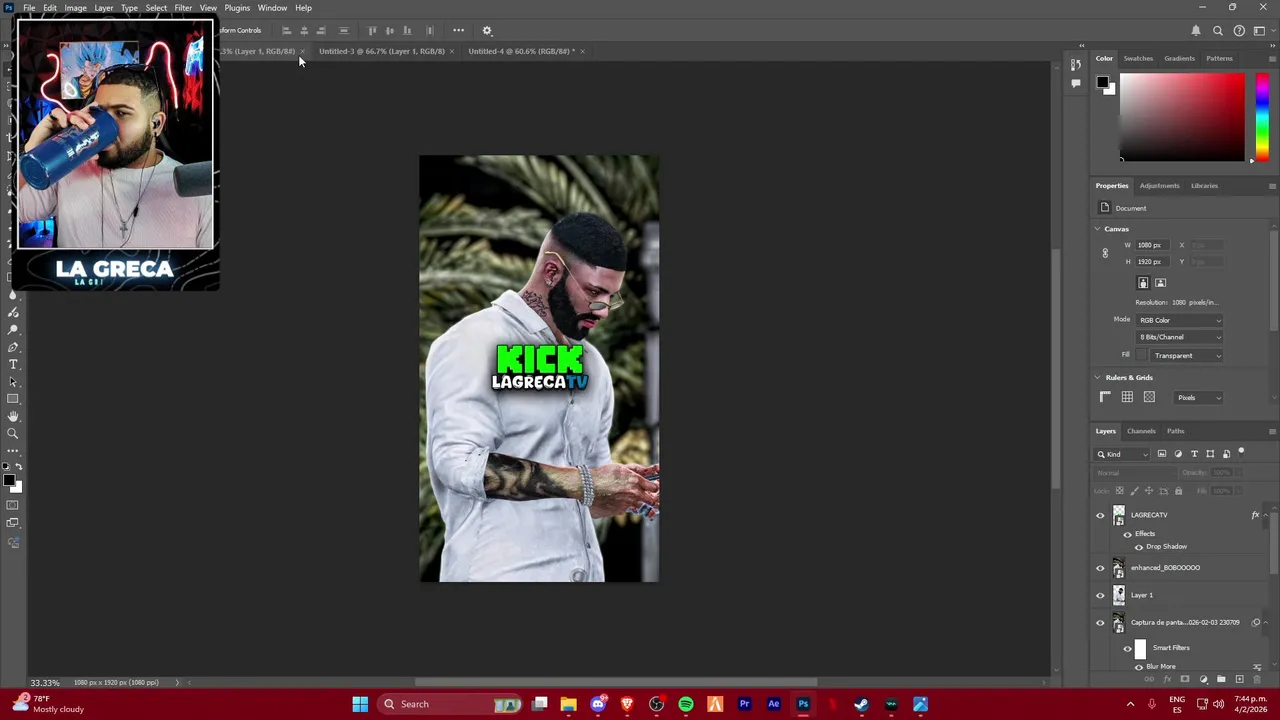Swap foreground and background colors
Image resolution: width=1280 pixels, height=720 pixels.
tap(19, 467)
